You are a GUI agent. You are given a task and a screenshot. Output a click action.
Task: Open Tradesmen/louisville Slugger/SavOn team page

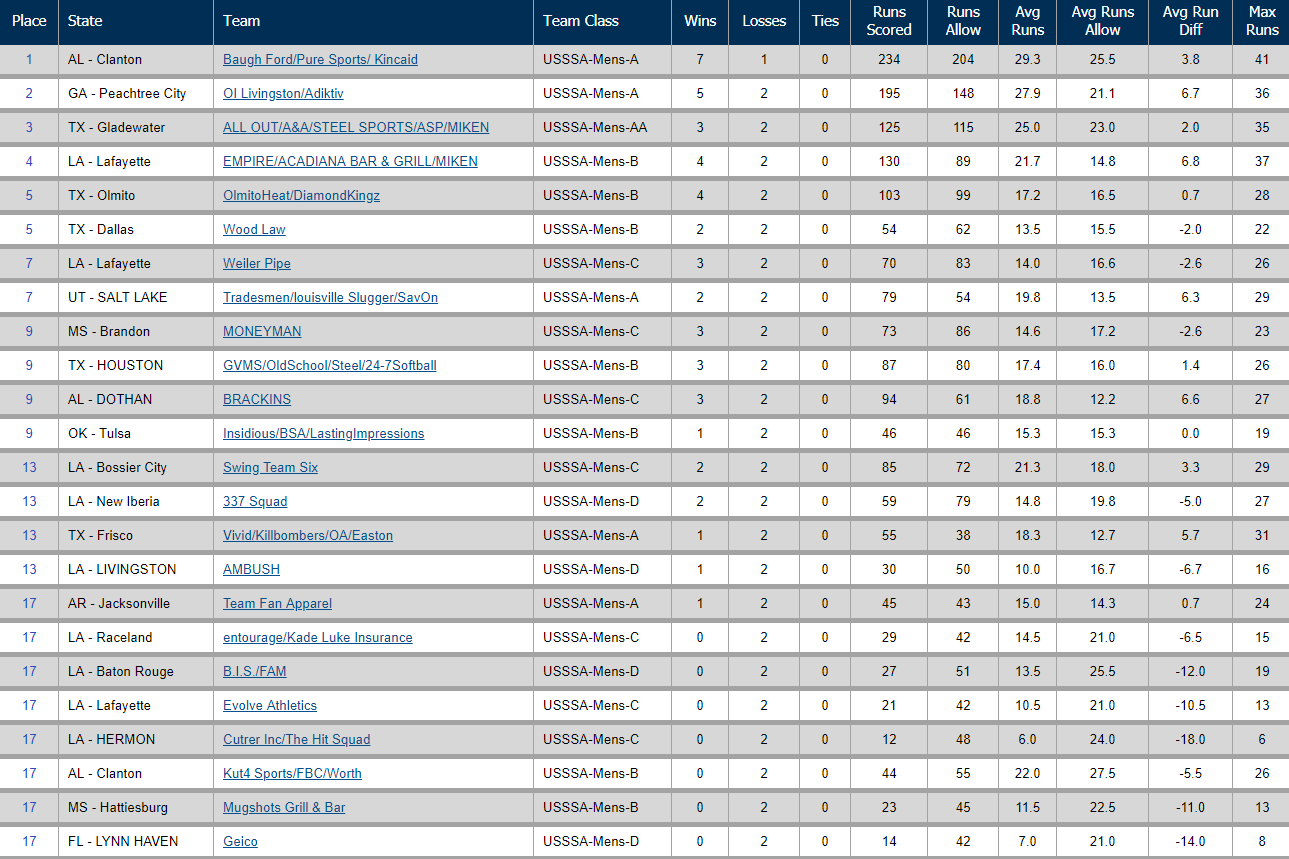click(330, 297)
